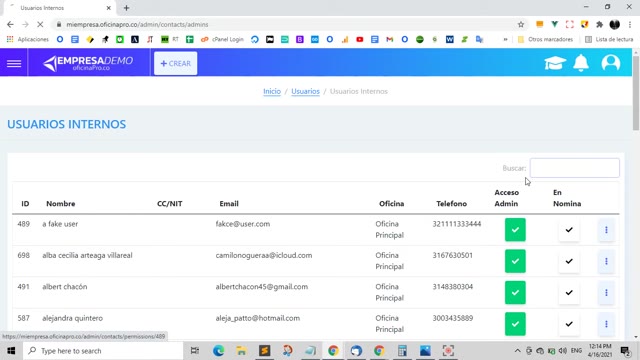Viewport: 640px width, 360px height.
Task: Sort table by Telefono column
Action: click(451, 204)
